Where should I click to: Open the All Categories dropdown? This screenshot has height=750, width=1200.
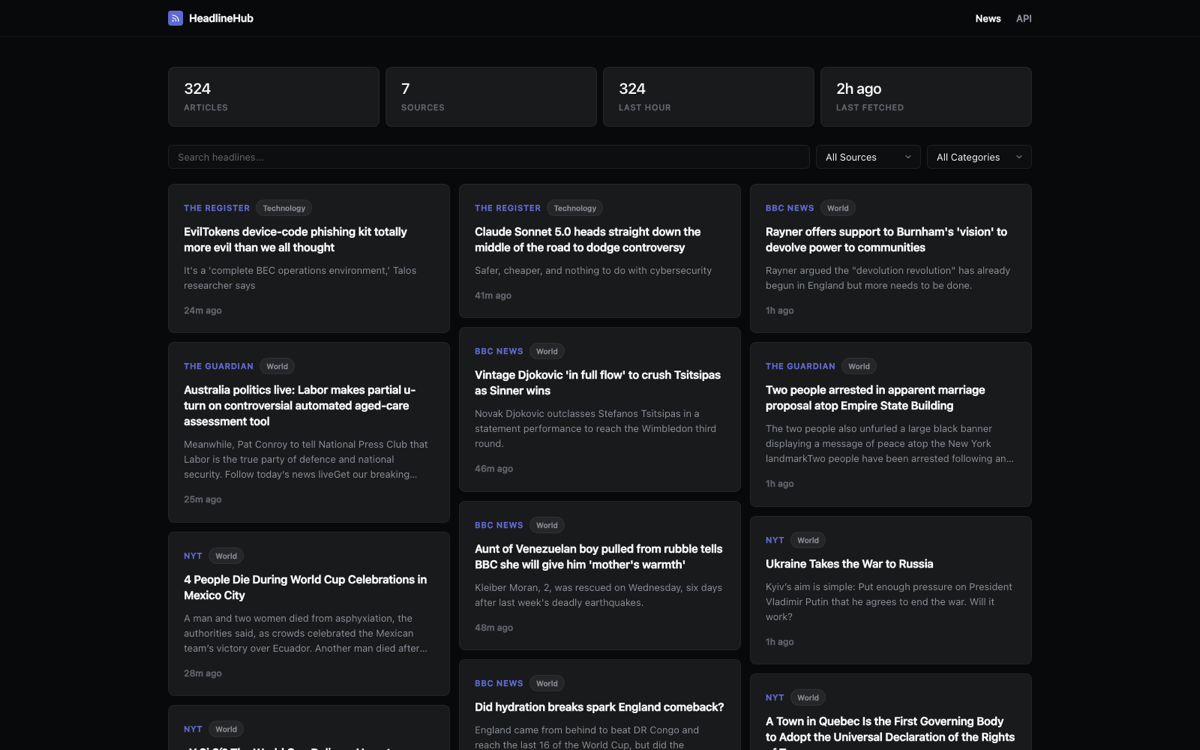[979, 157]
